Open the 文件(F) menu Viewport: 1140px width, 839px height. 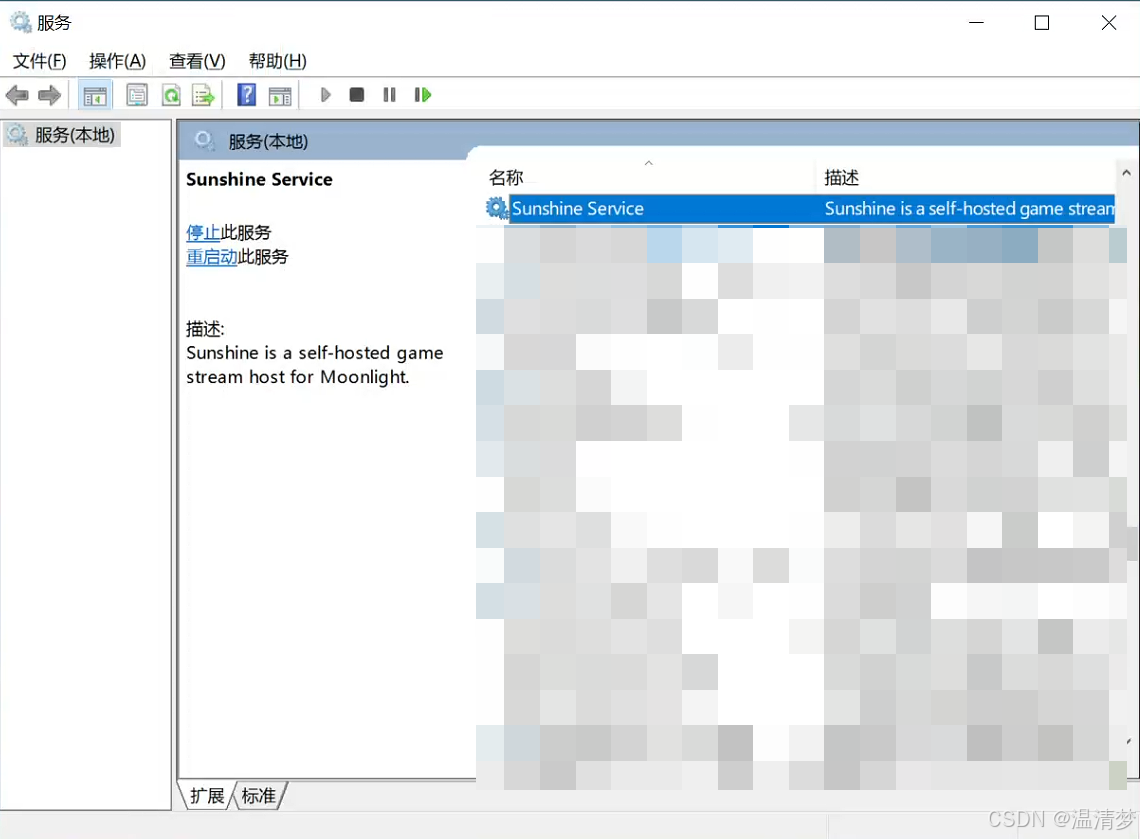point(39,61)
